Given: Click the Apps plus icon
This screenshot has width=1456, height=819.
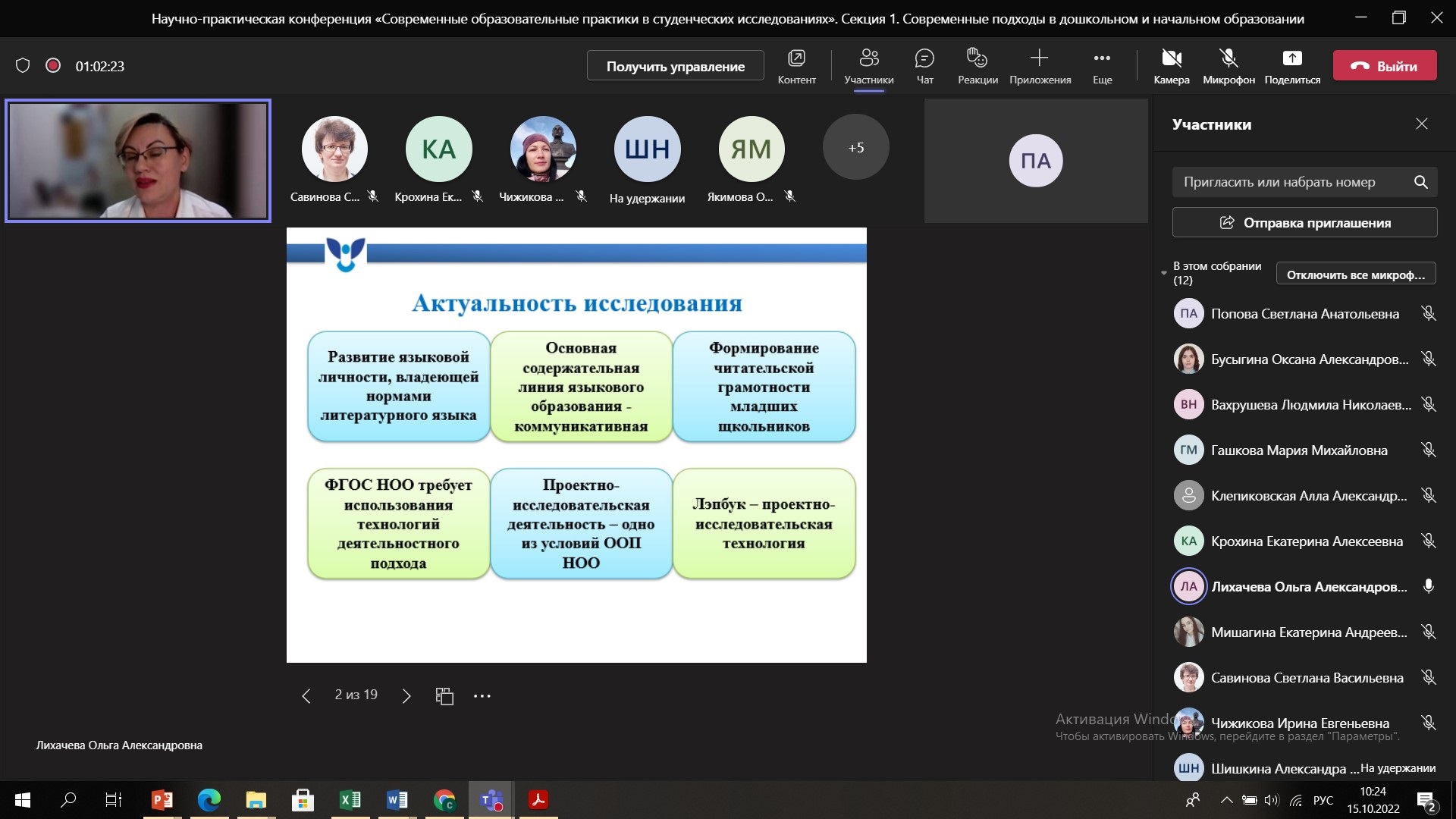Looking at the screenshot, I should (1039, 59).
